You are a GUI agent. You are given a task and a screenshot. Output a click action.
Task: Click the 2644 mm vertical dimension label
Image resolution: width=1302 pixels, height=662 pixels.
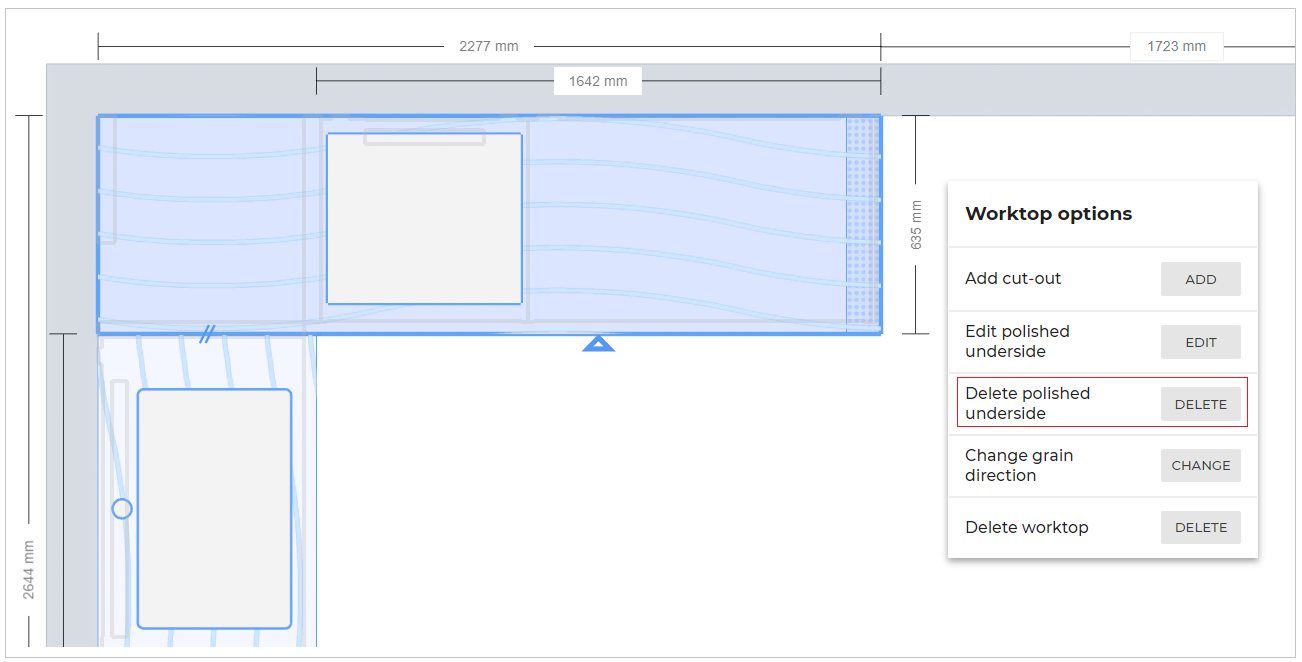(x=29, y=570)
